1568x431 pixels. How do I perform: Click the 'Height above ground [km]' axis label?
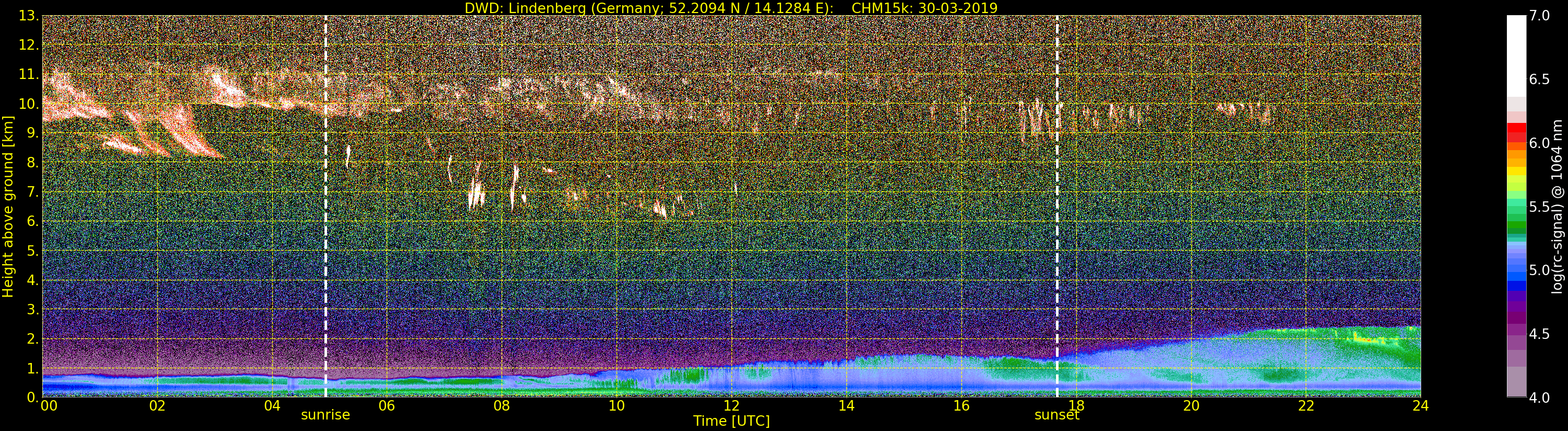tap(8, 206)
